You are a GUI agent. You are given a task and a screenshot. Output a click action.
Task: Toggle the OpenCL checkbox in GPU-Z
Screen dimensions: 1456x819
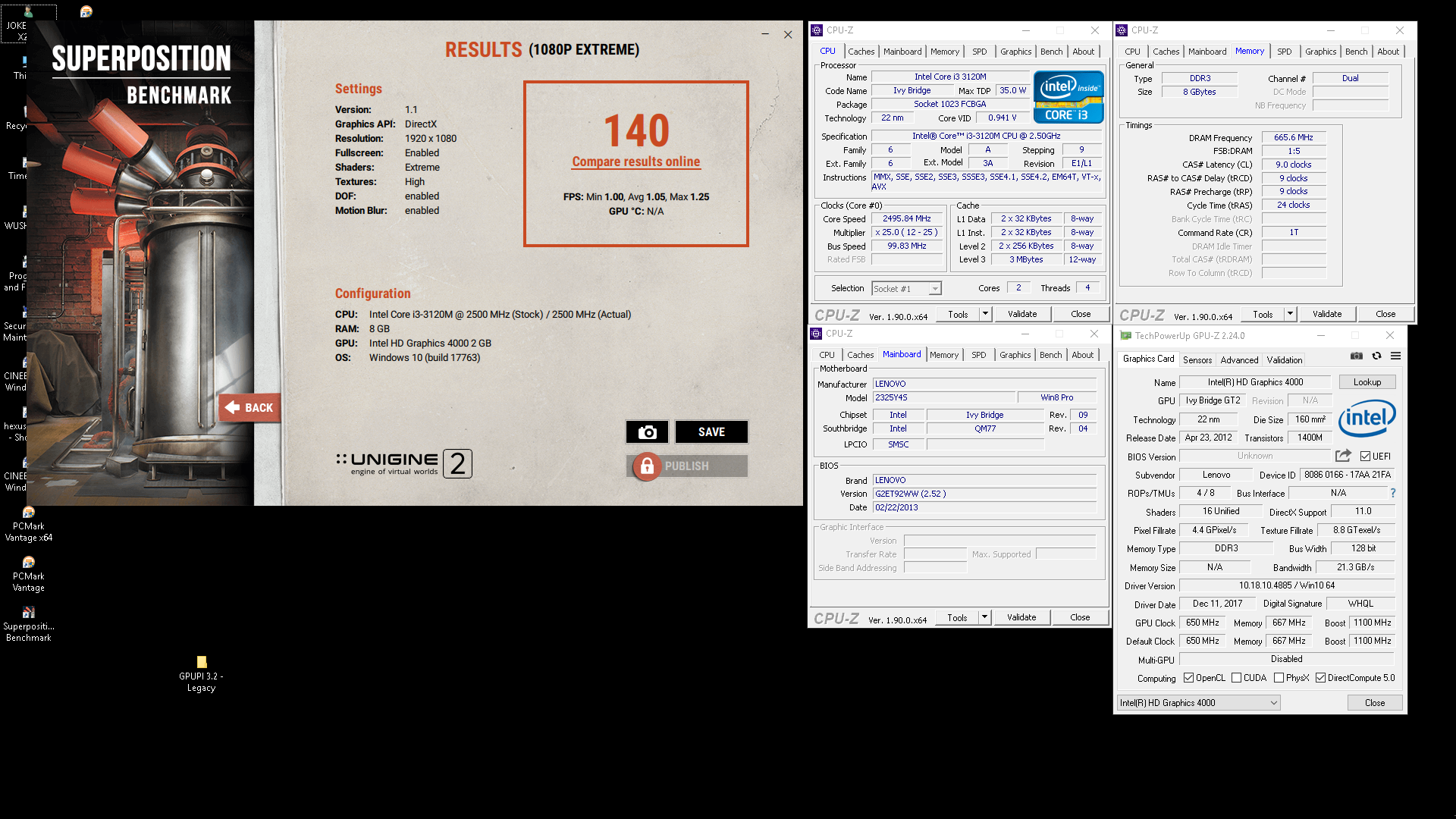(1188, 678)
